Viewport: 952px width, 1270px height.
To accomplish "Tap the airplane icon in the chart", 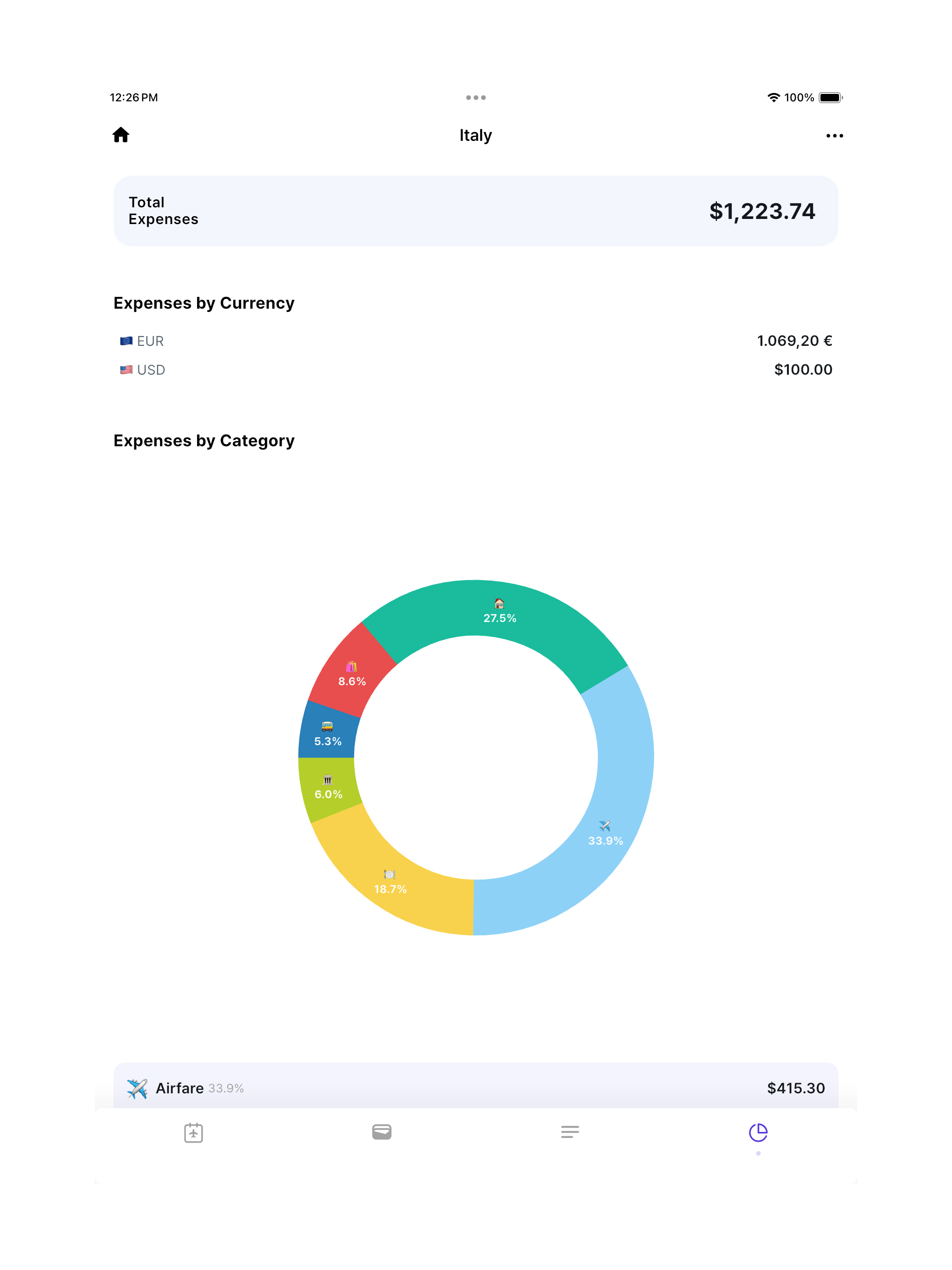I will tap(605, 826).
